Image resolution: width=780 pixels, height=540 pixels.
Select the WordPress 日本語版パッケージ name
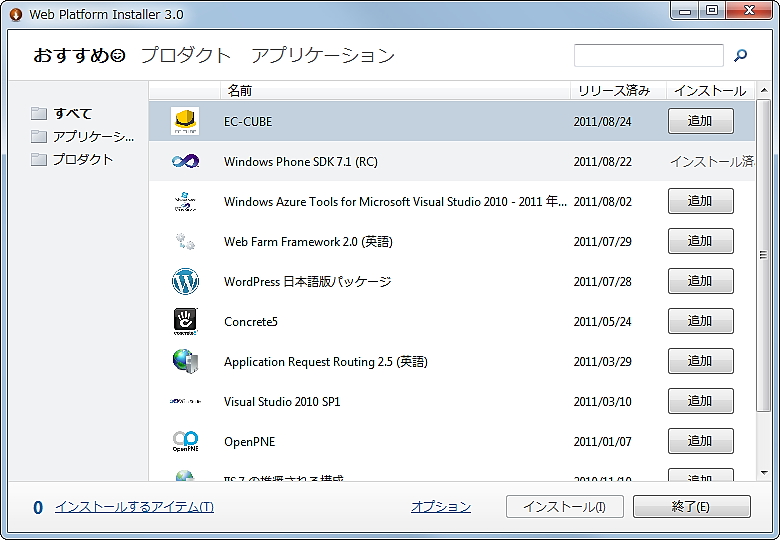[307, 281]
